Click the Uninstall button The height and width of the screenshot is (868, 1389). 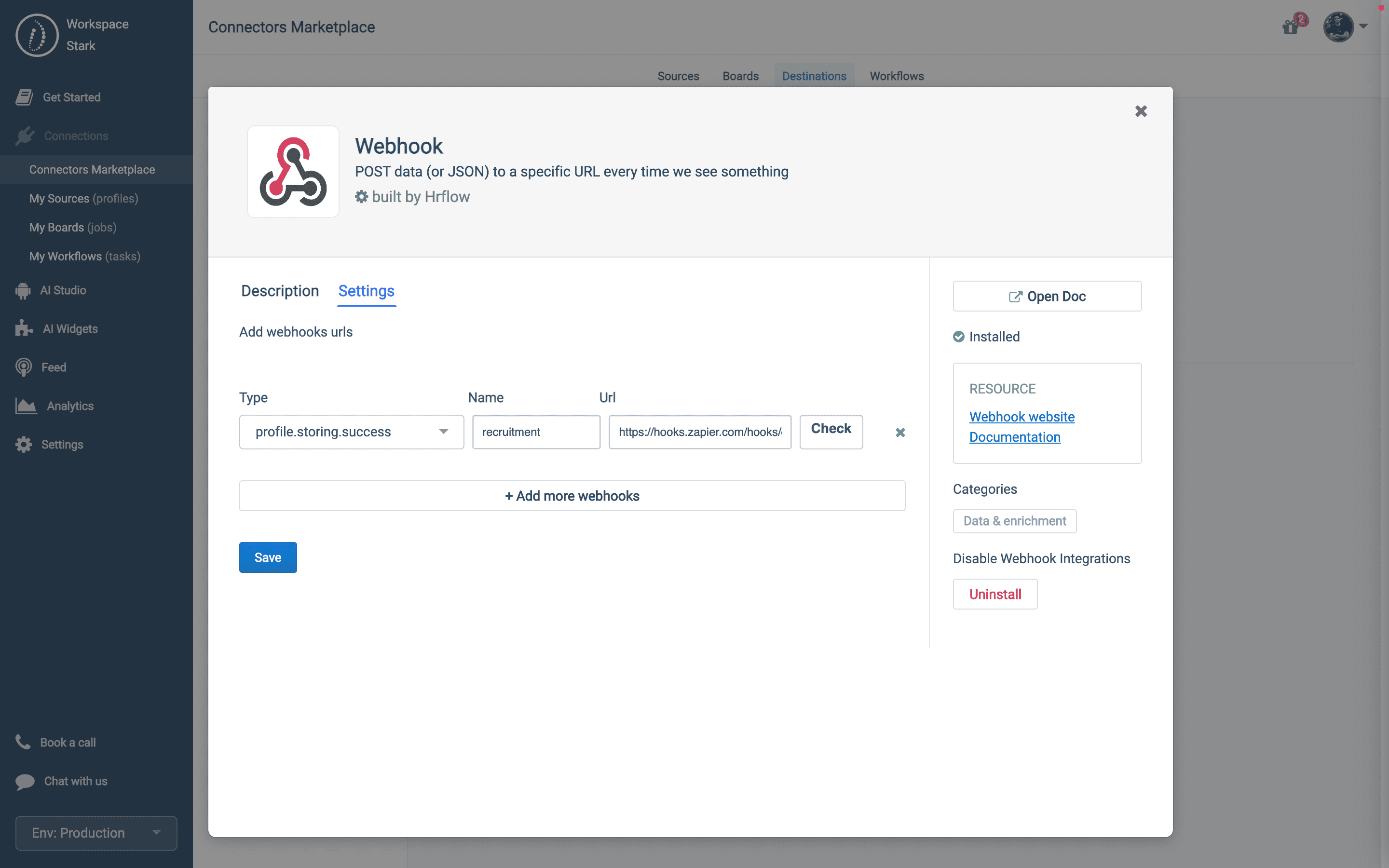(x=994, y=594)
